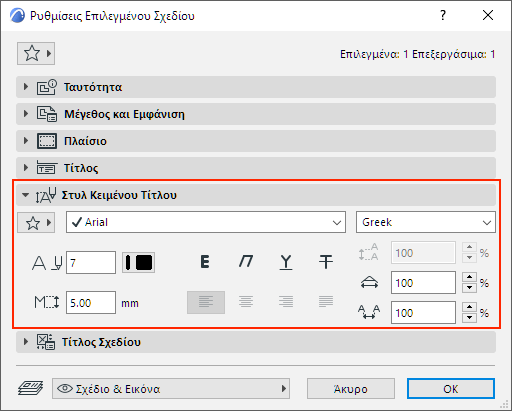This screenshot has height=411, width=512.
Task: Select right text alignment
Action: click(286, 302)
